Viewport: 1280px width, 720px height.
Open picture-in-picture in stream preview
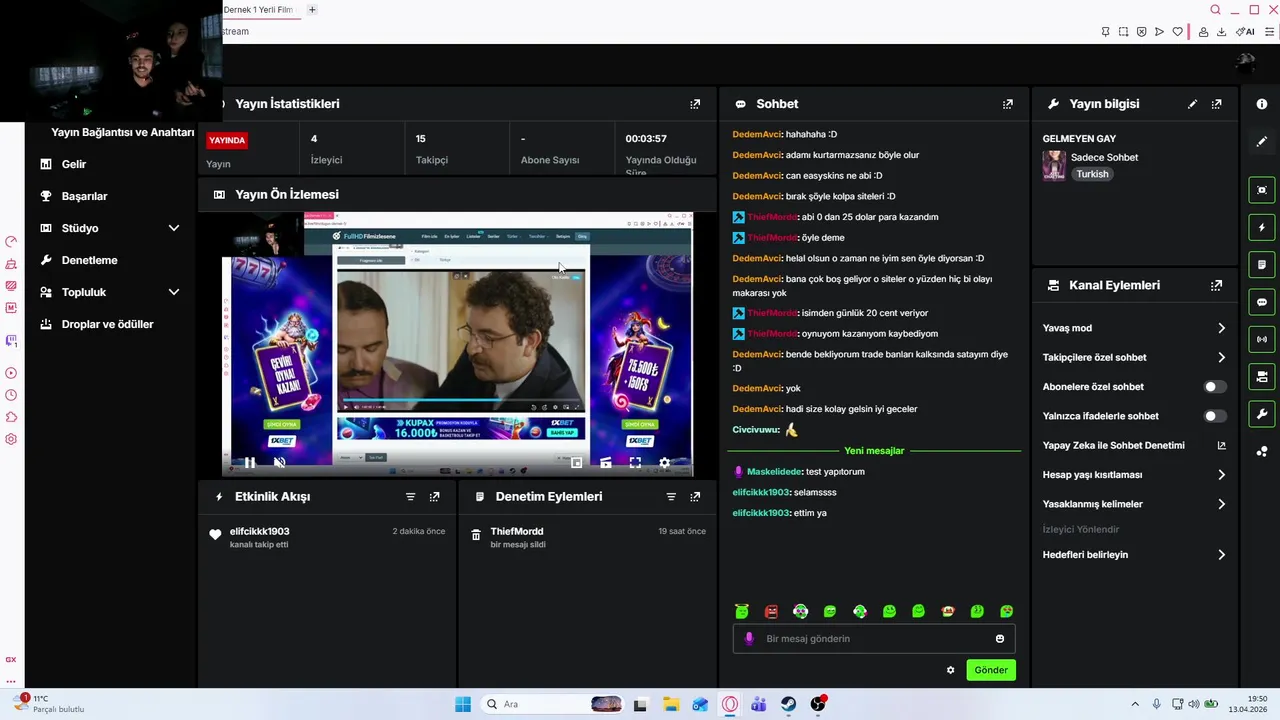coord(576,463)
